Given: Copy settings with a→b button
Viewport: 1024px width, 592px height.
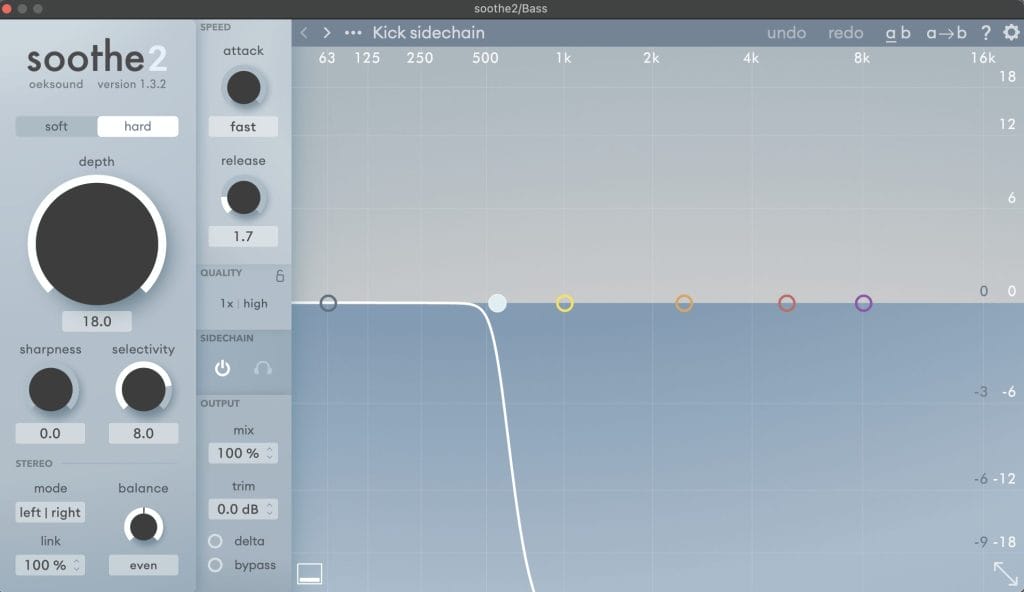Looking at the screenshot, I should pyautogui.click(x=946, y=33).
